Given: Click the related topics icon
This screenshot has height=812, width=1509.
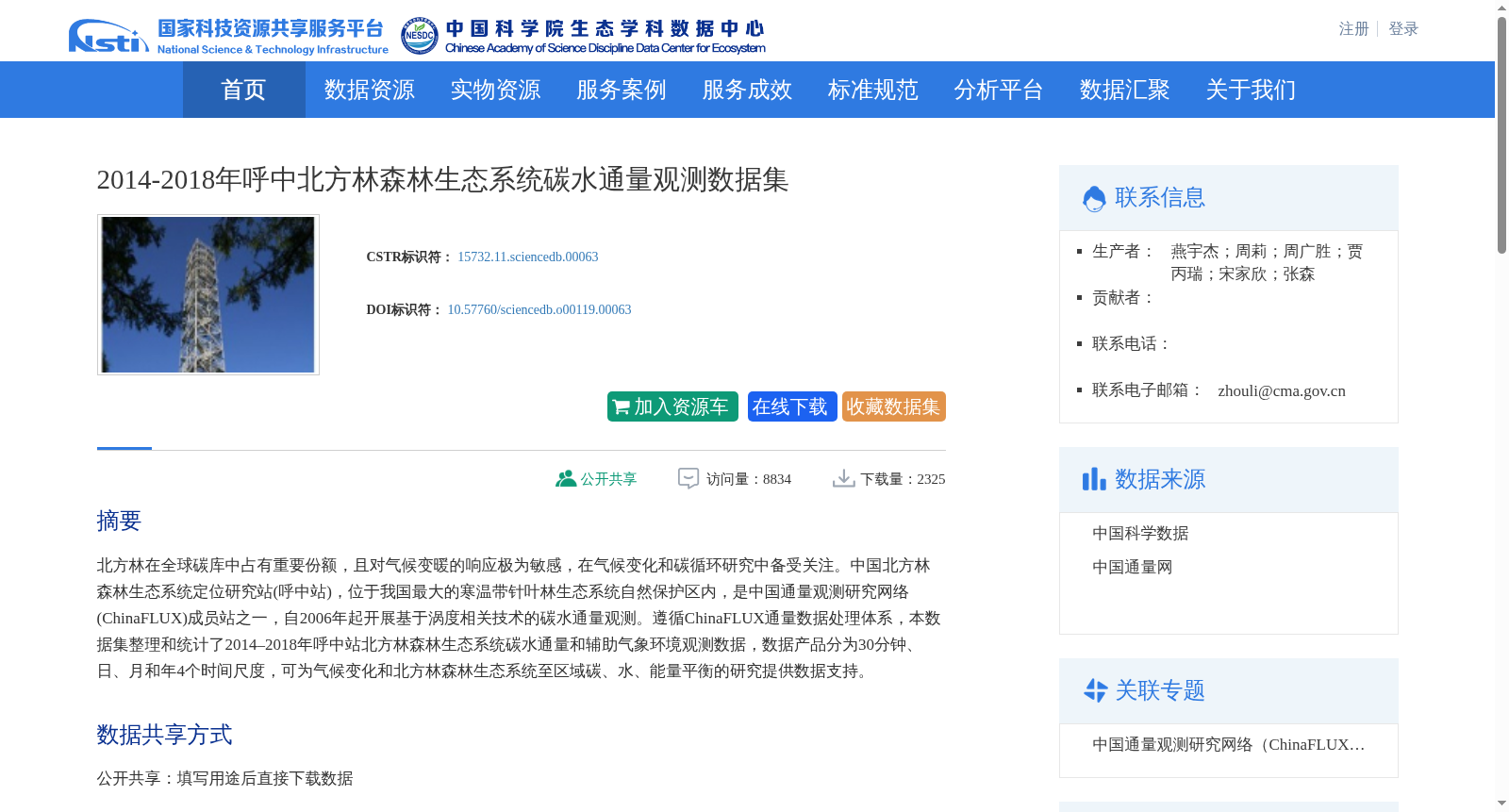Looking at the screenshot, I should pos(1094,690).
